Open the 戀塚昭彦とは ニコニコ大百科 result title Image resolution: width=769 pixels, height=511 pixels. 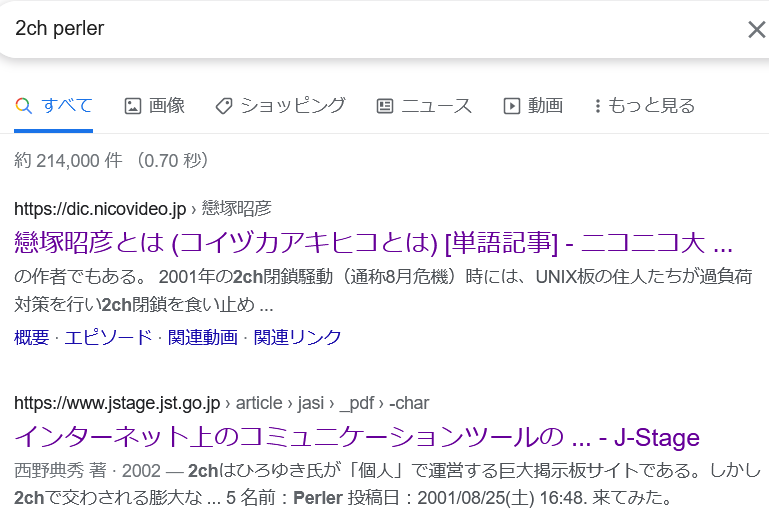(373, 243)
